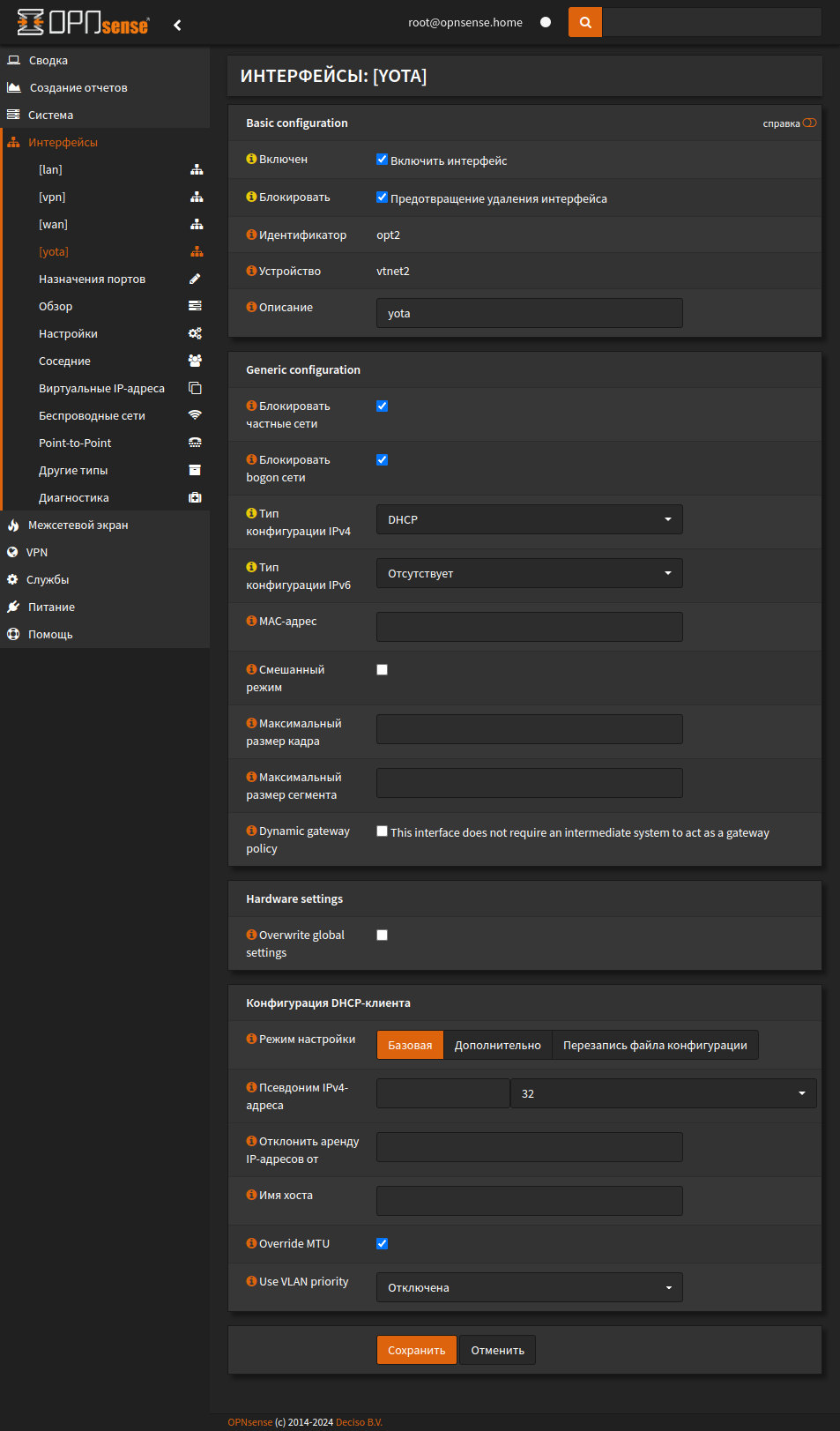
Task: Uncheck Включить интерфейс checkbox
Action: coord(382,160)
